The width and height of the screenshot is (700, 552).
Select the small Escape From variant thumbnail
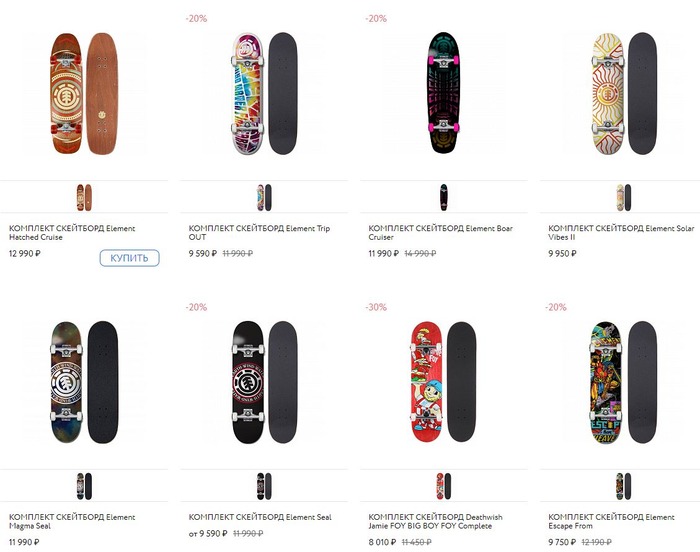[623, 487]
